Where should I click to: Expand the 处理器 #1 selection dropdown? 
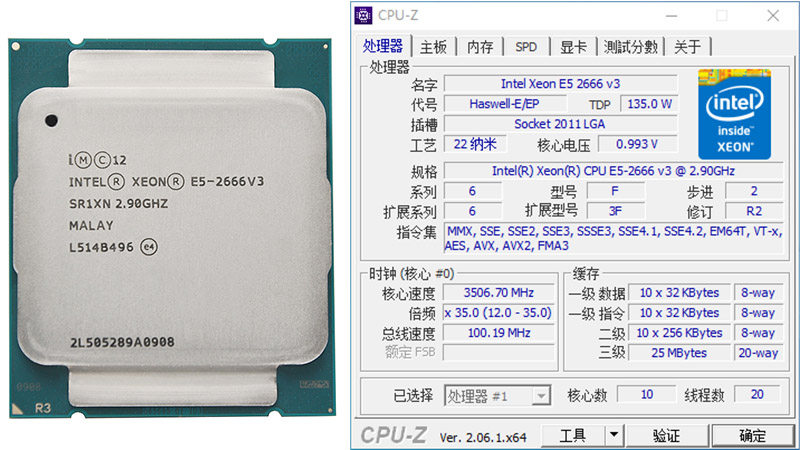pos(541,395)
